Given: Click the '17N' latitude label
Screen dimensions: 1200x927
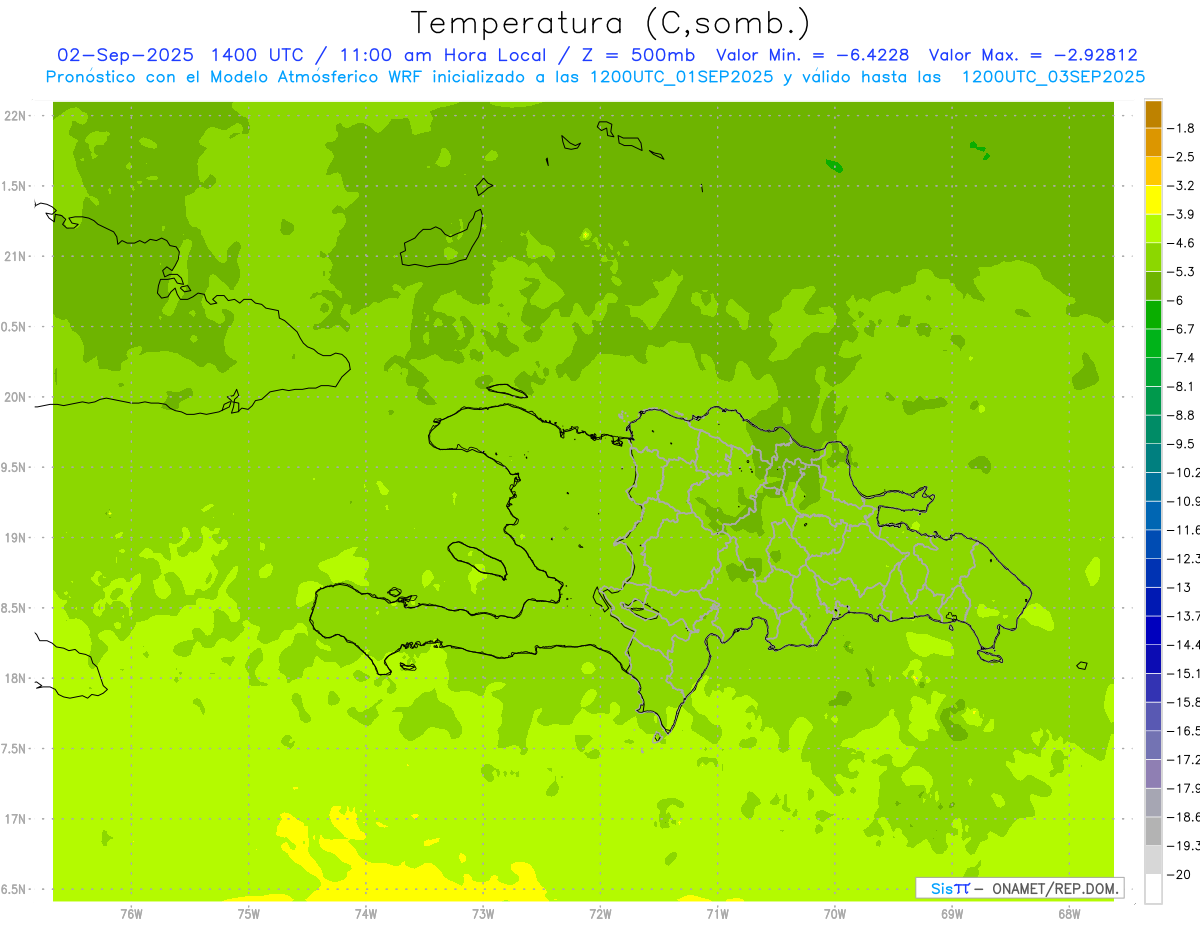Looking at the screenshot, I should 15,819.
